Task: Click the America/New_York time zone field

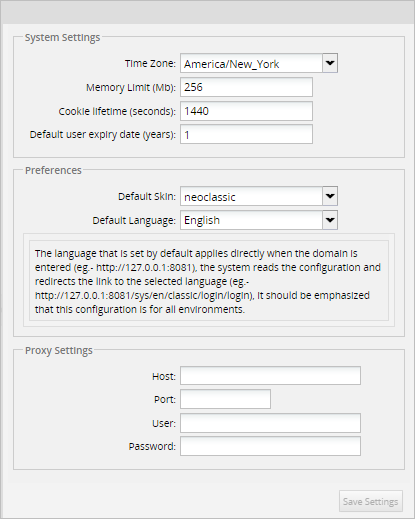Action: pos(251,63)
